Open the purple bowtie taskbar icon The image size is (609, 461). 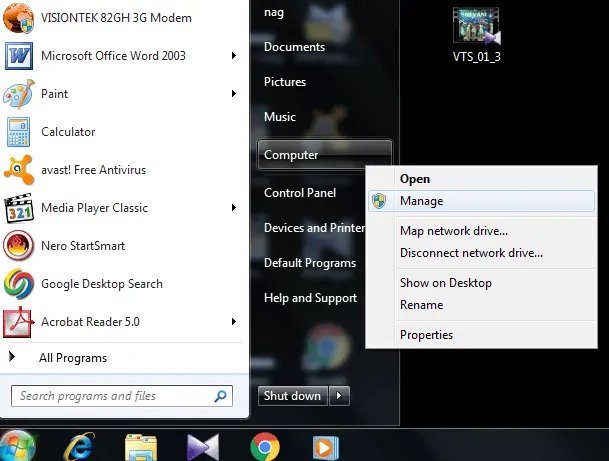[203, 448]
